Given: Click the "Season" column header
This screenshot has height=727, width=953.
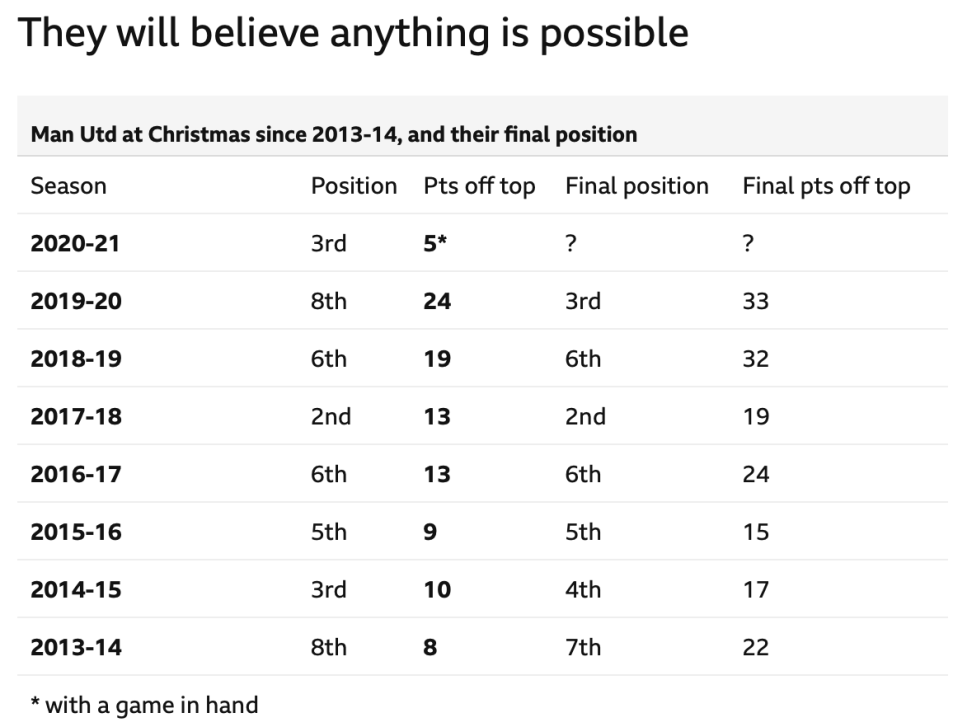Looking at the screenshot, I should (x=68, y=186).
